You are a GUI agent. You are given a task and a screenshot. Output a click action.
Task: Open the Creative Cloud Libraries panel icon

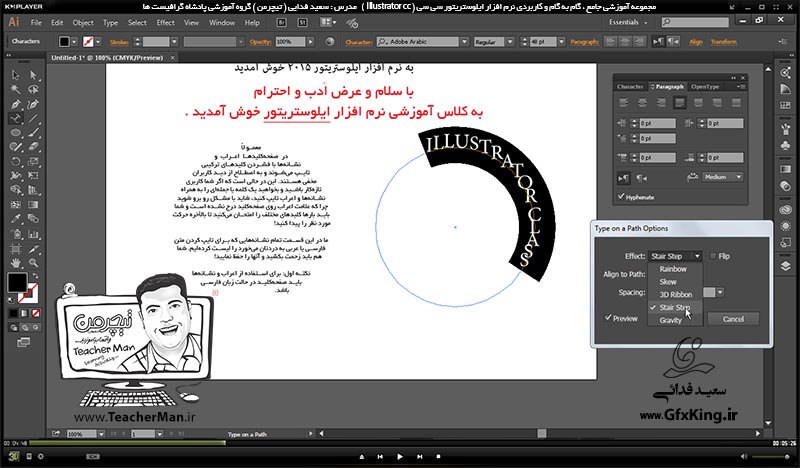tap(785, 210)
